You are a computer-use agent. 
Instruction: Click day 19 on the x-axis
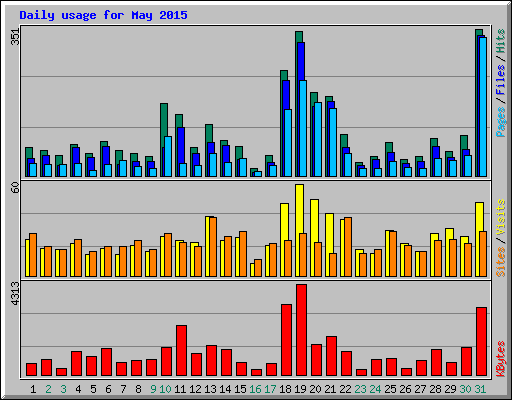pyautogui.click(x=300, y=389)
